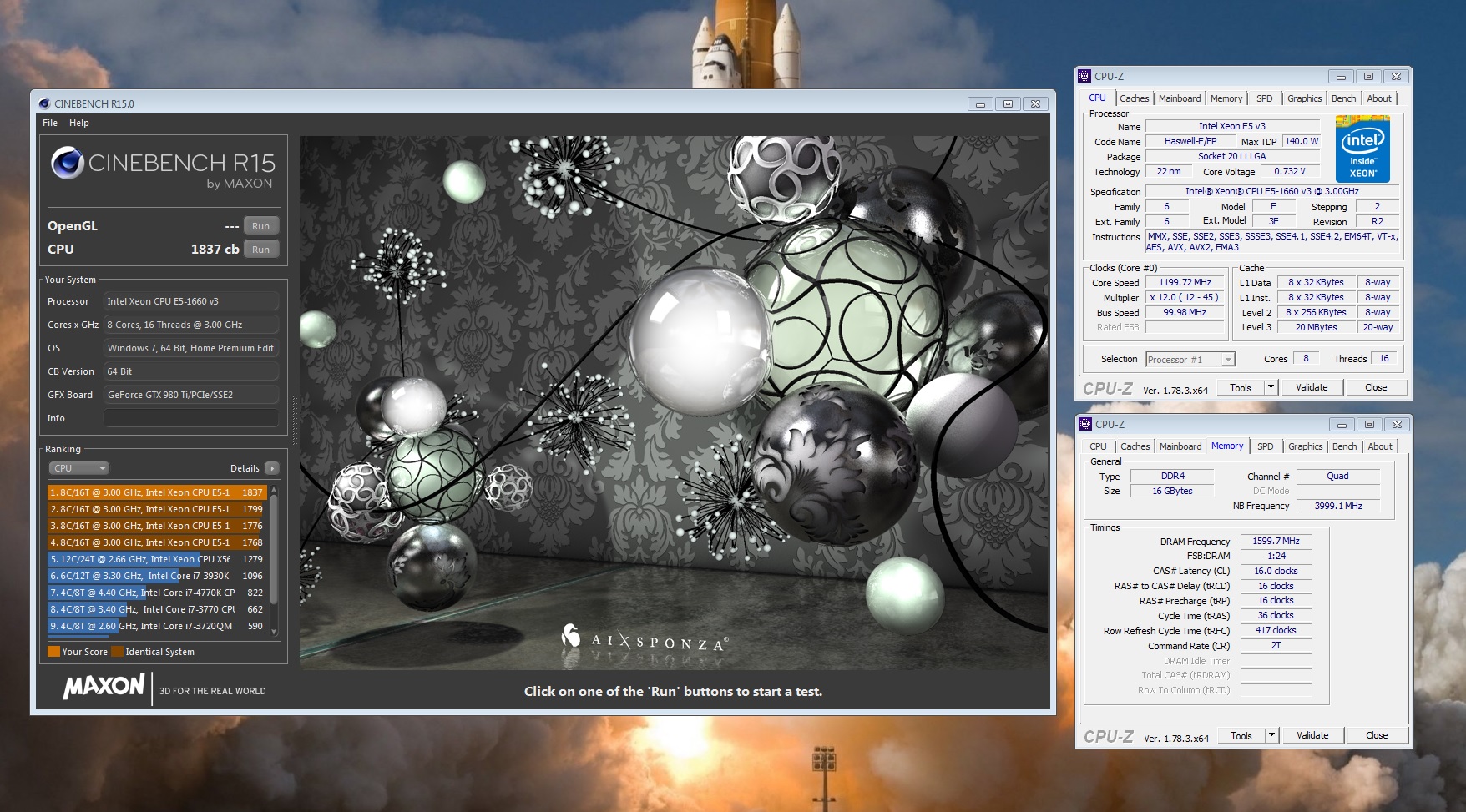Switch to Mainboard tab in lower CPU-Z

(1180, 446)
